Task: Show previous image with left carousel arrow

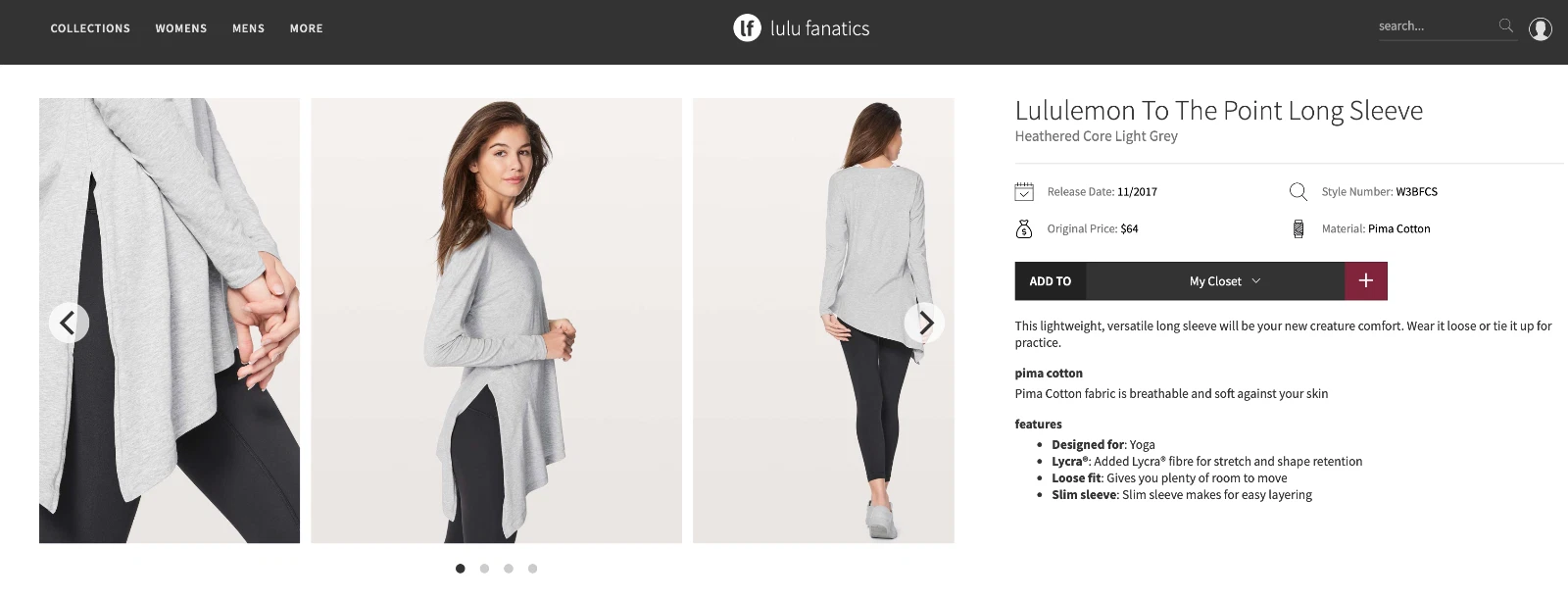Action: tap(69, 323)
